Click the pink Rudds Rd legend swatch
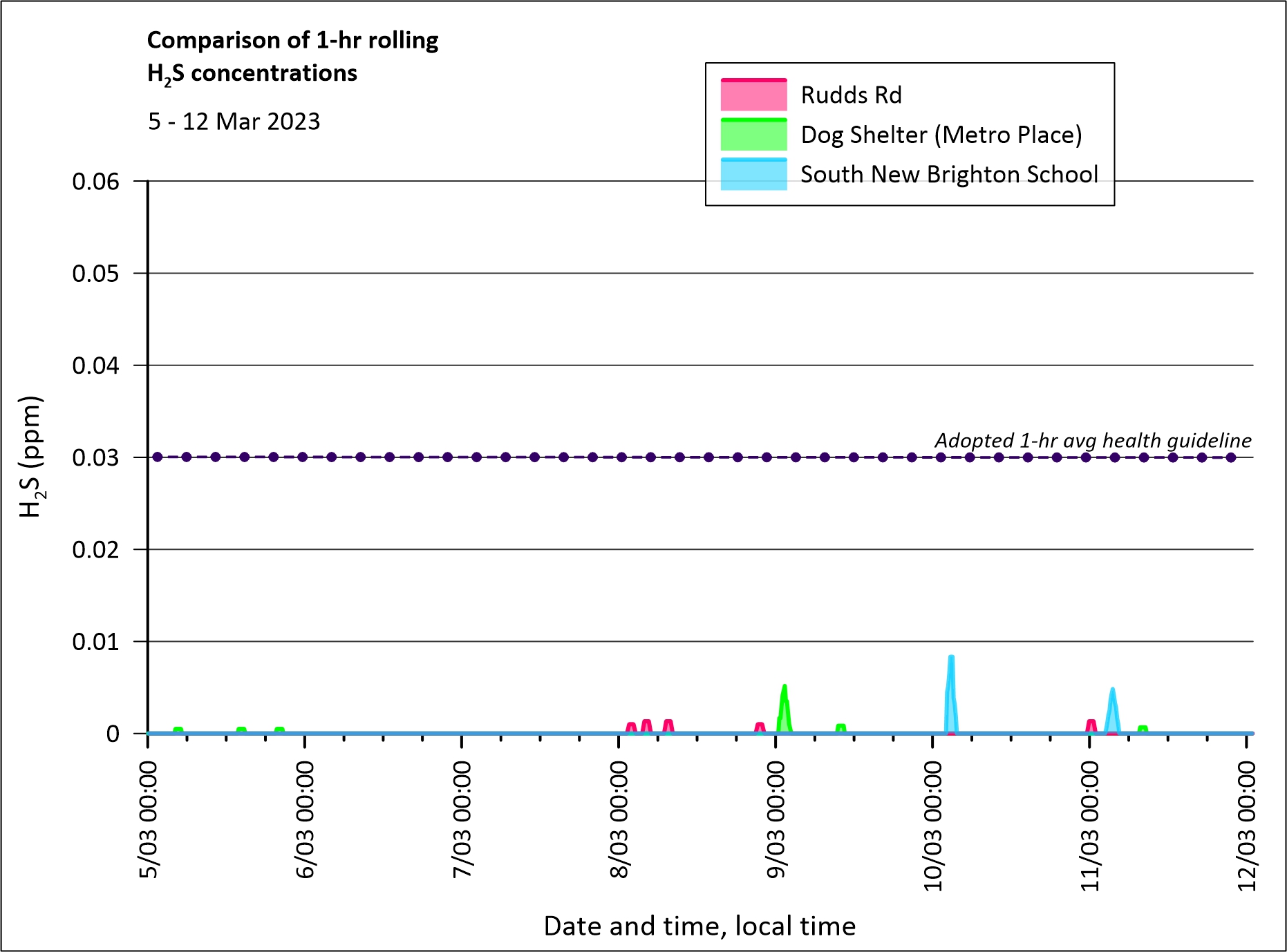Screen dimensions: 1287x952 tap(753, 95)
